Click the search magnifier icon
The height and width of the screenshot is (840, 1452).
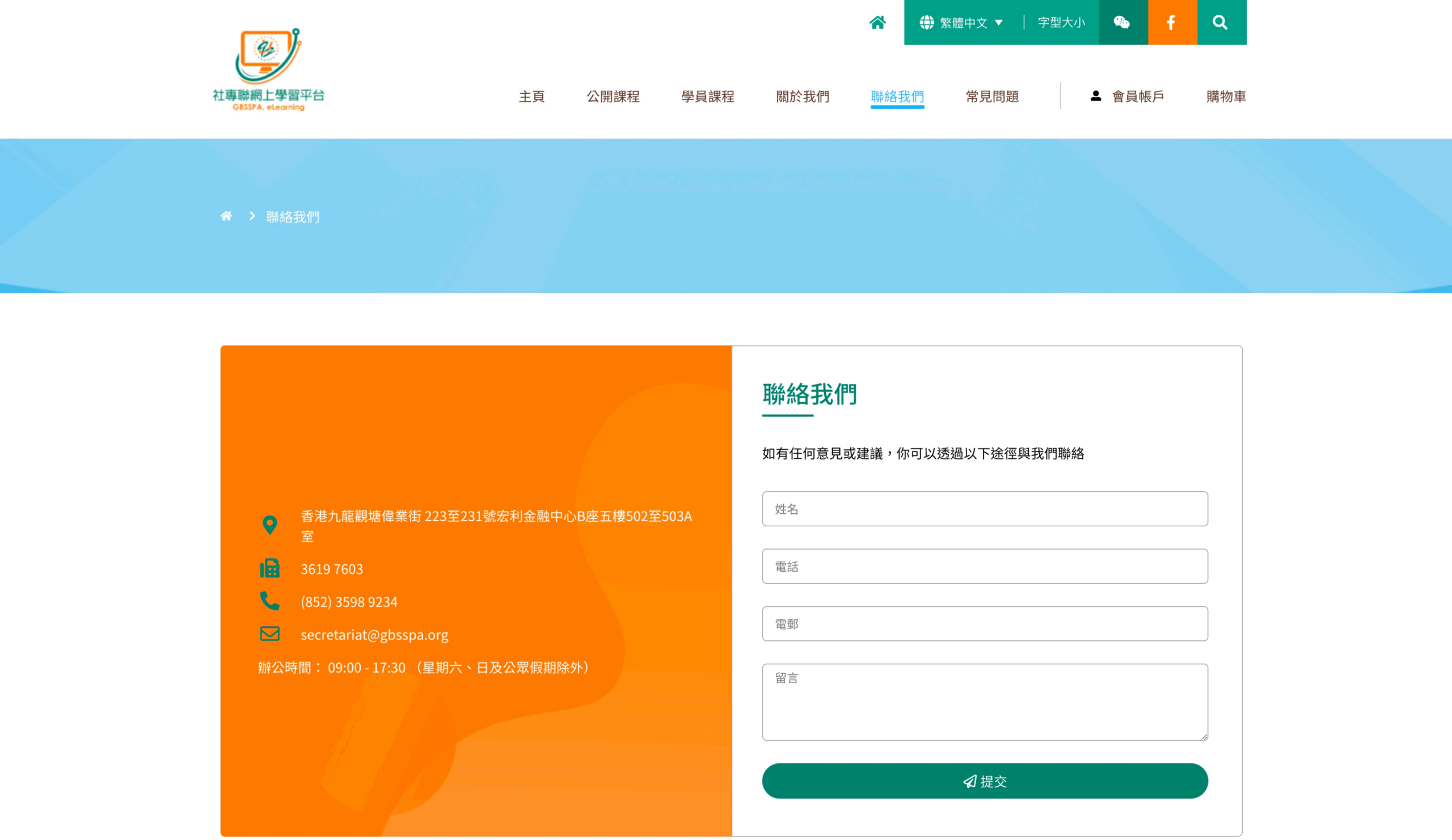tap(1221, 23)
